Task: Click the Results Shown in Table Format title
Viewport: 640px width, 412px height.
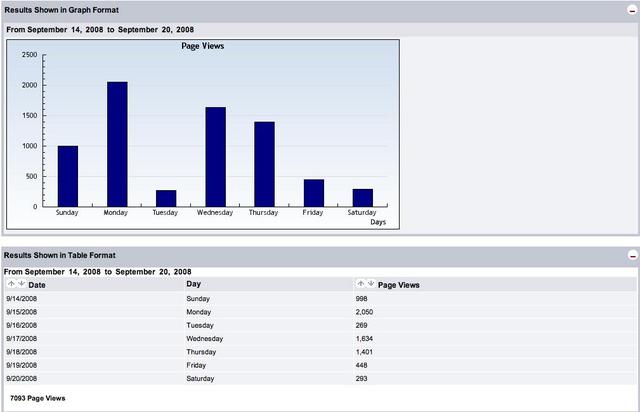Action: pyautogui.click(x=60, y=255)
